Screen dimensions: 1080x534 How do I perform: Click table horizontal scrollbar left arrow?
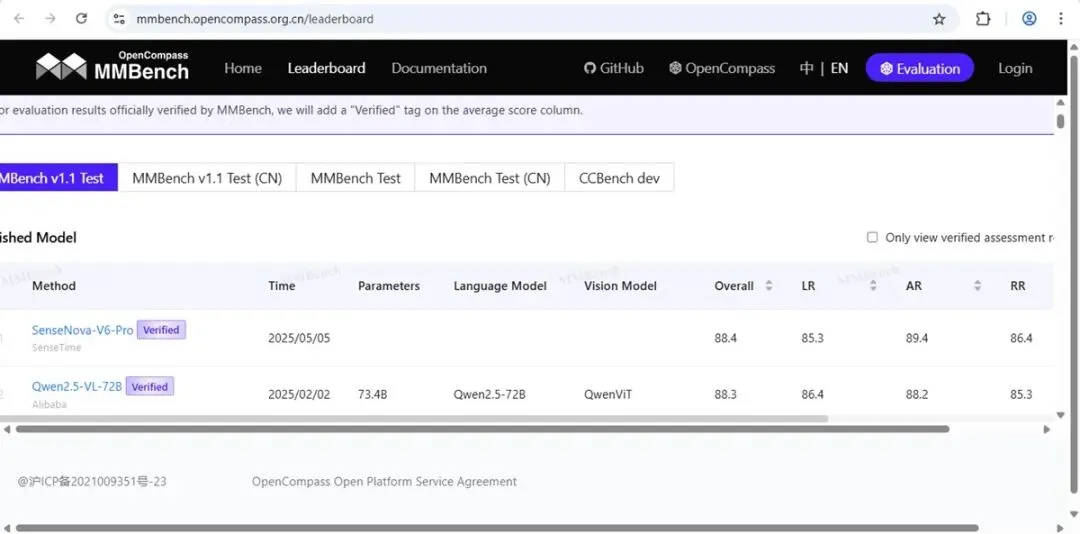(6, 429)
